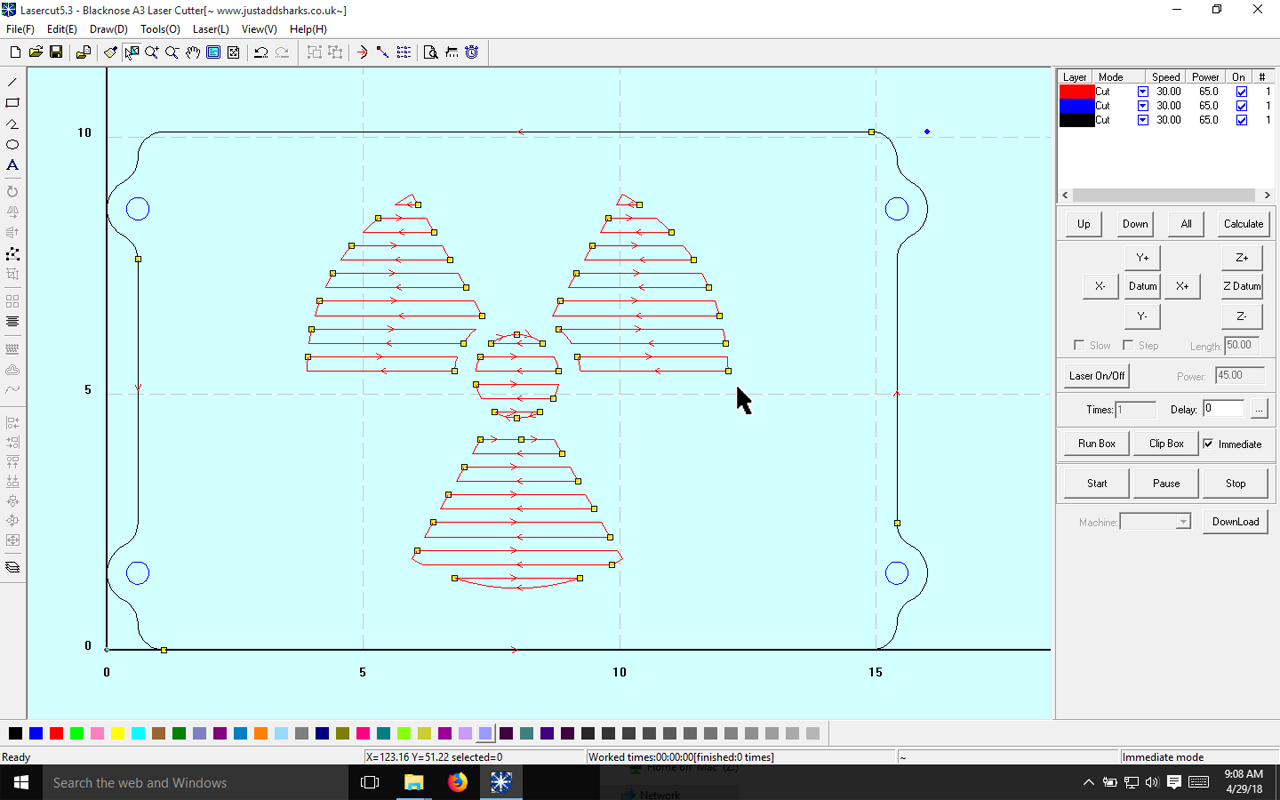Select the Ellipse drawing tool
This screenshot has width=1280, height=800.
(x=12, y=145)
